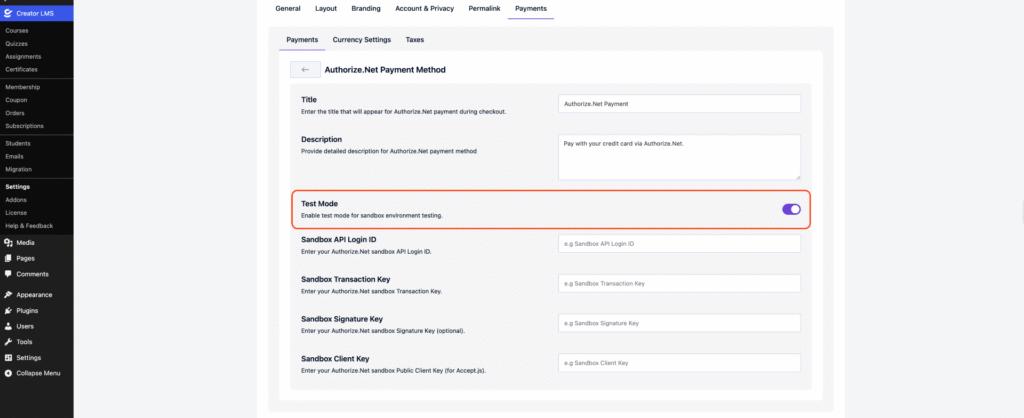Open the General settings tab
Viewport: 1024px width, 418px height.
(288, 8)
